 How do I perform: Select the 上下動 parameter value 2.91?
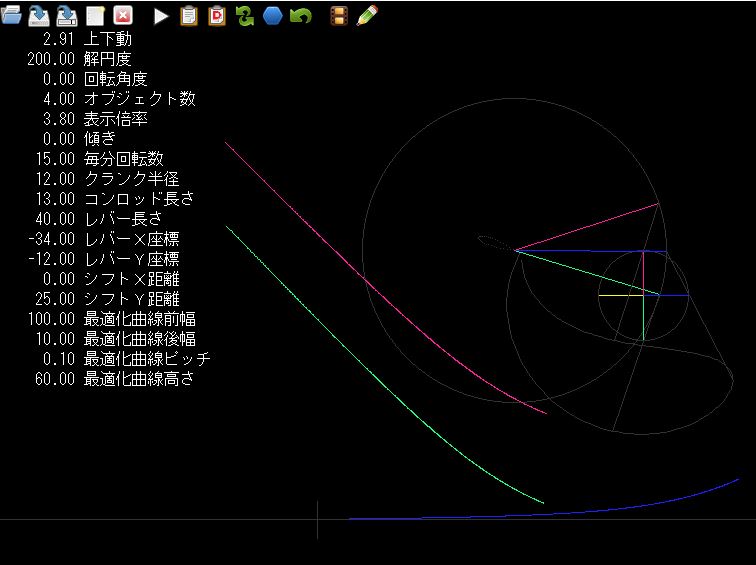click(x=59, y=39)
